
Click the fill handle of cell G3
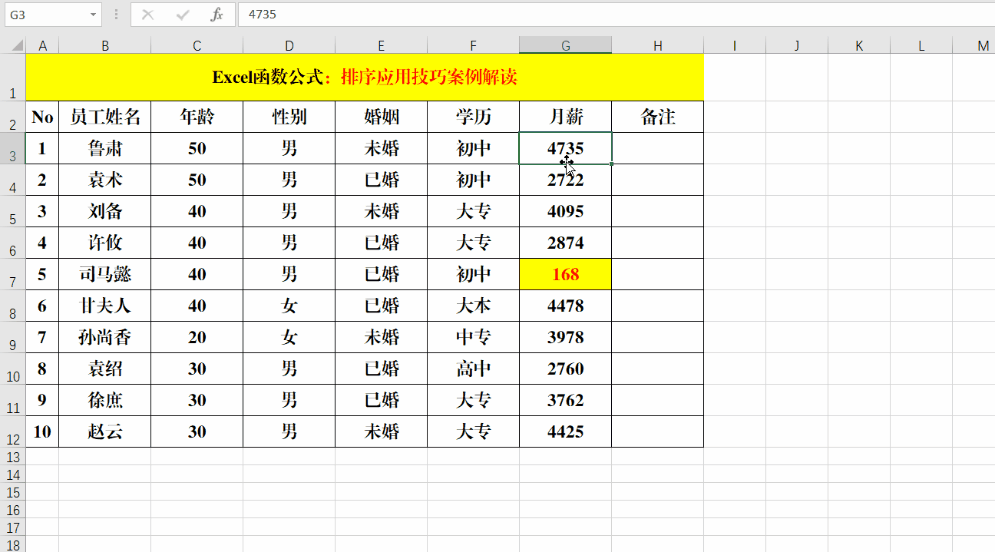612,164
